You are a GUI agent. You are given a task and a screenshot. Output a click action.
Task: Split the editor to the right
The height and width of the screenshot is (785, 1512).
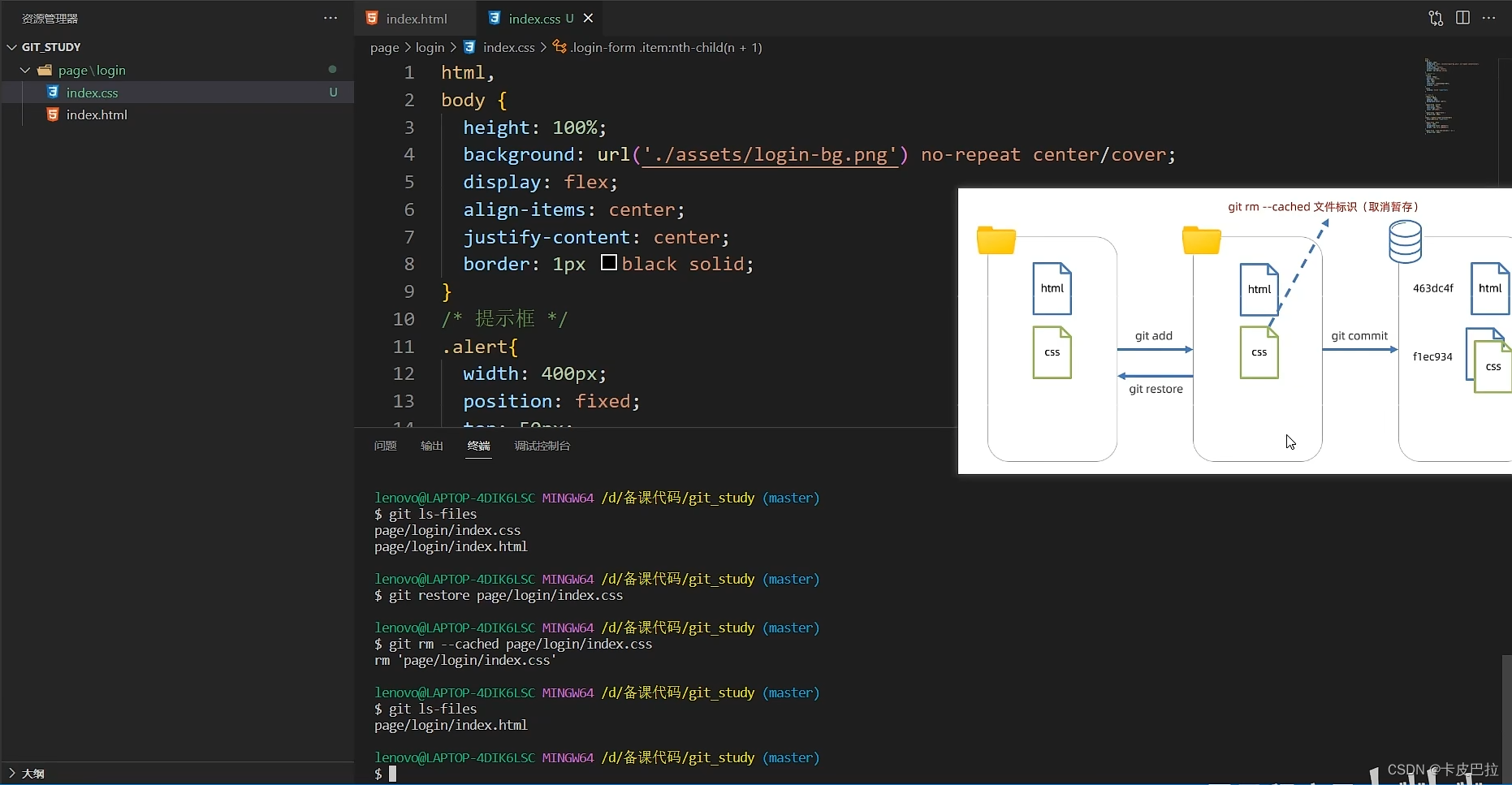1462,18
